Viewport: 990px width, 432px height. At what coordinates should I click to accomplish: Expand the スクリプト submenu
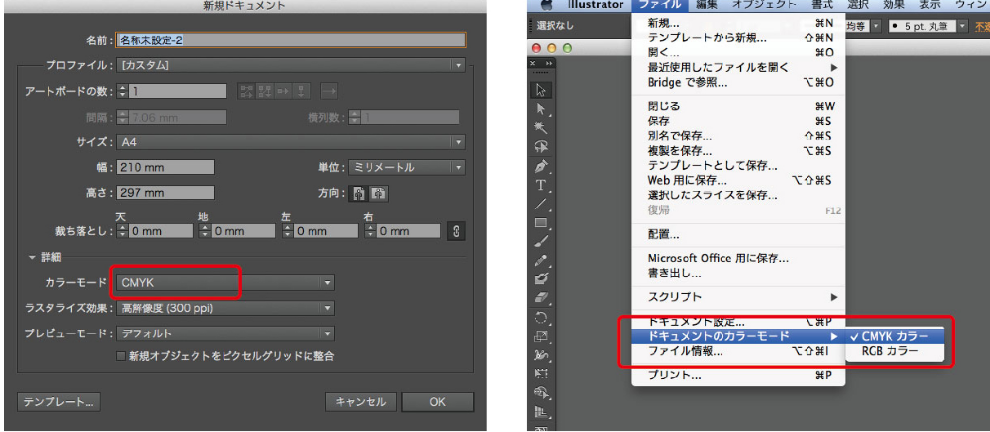[x=739, y=297]
